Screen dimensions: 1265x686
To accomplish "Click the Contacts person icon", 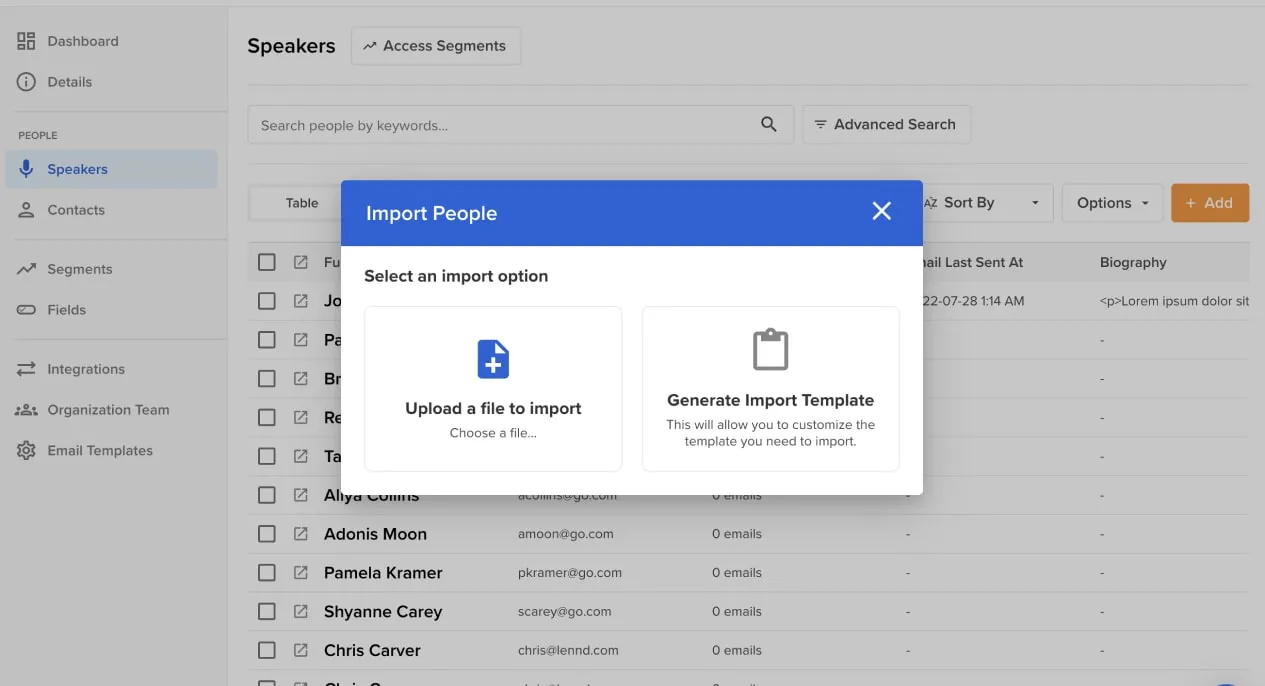I will click(26, 210).
